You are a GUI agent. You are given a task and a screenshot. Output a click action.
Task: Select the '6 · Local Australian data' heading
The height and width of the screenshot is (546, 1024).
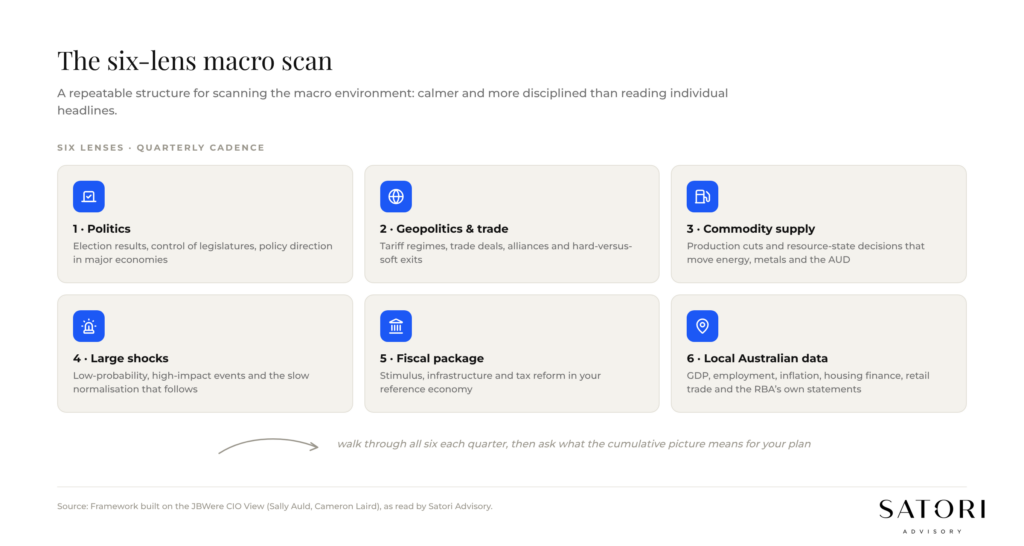point(757,358)
